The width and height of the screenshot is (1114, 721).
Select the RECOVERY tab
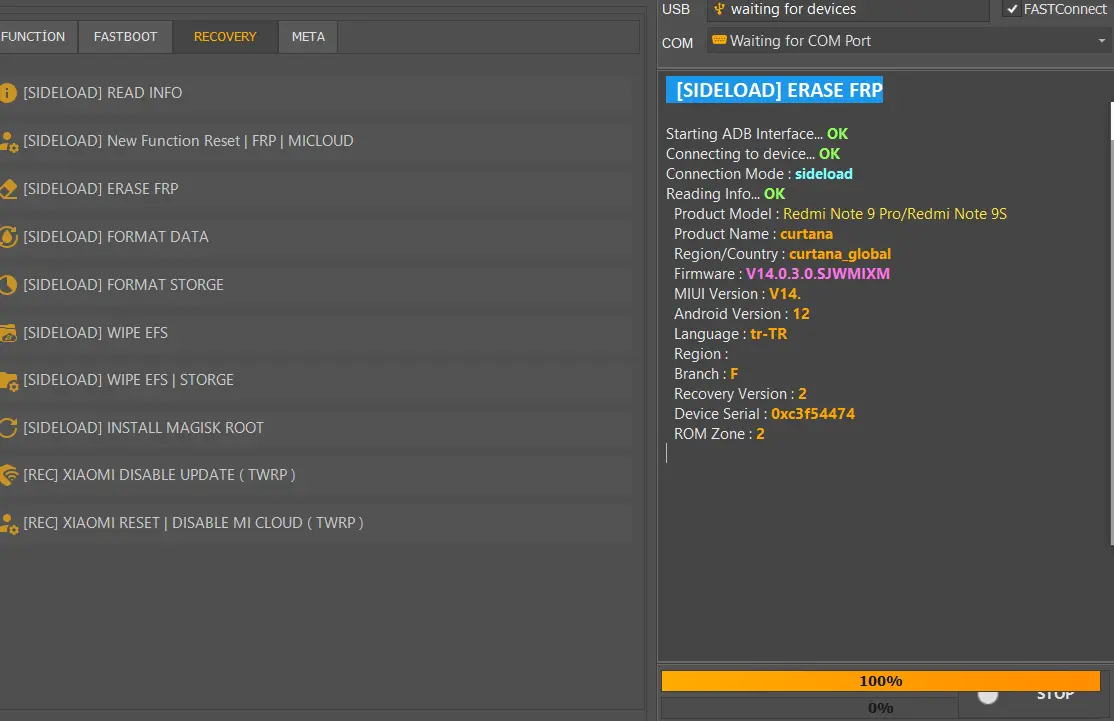225,37
